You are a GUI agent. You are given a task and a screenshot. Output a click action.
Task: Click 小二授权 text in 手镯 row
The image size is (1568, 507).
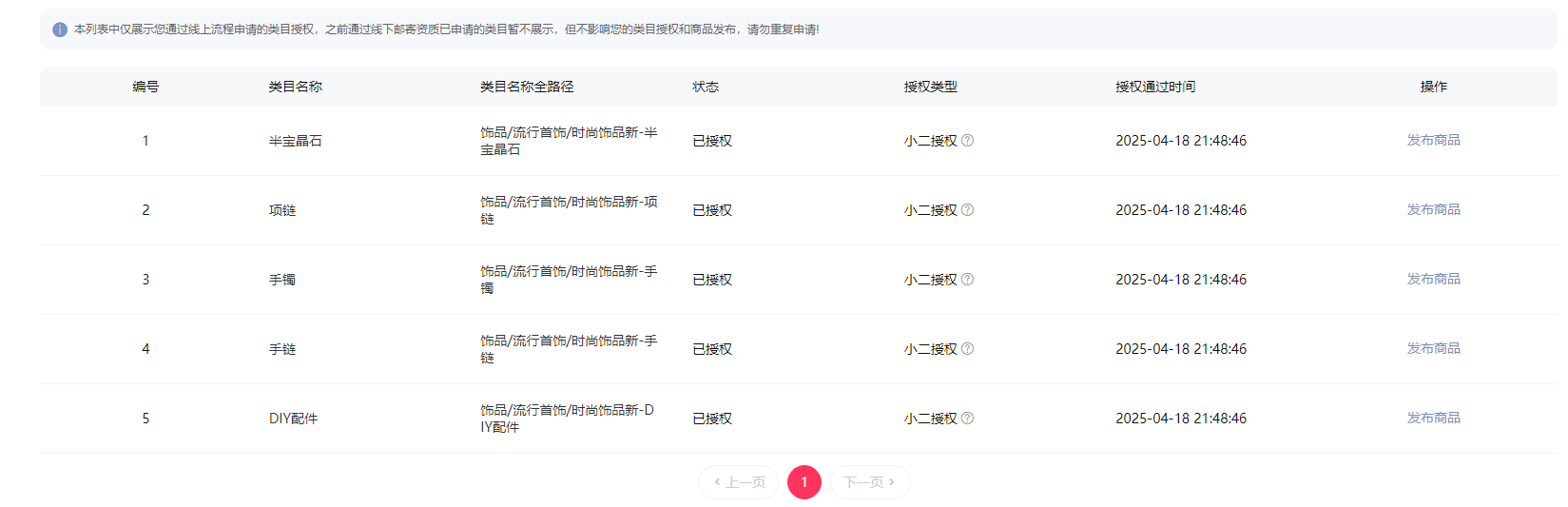point(931,280)
